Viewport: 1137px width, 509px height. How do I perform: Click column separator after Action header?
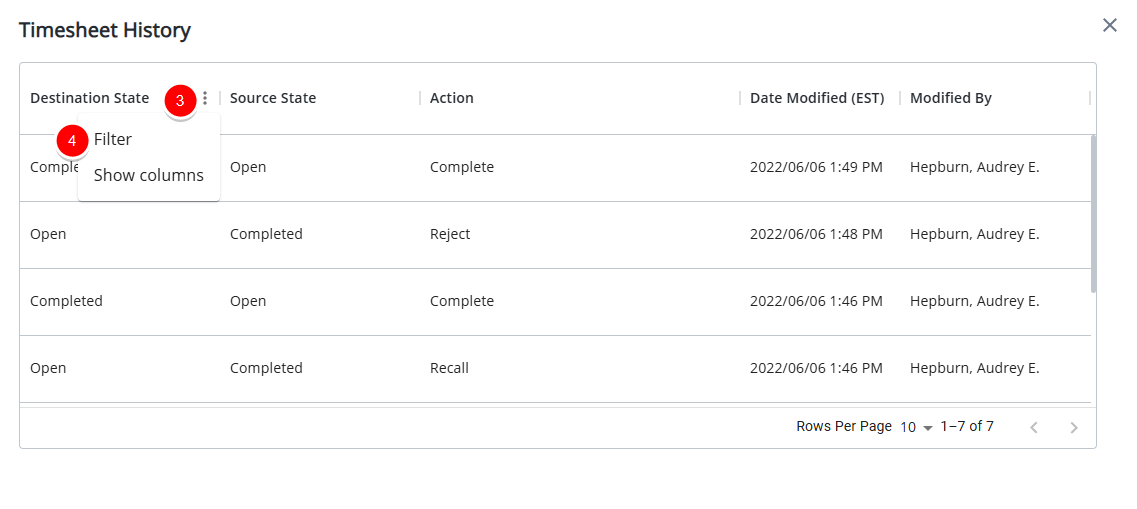tap(740, 98)
